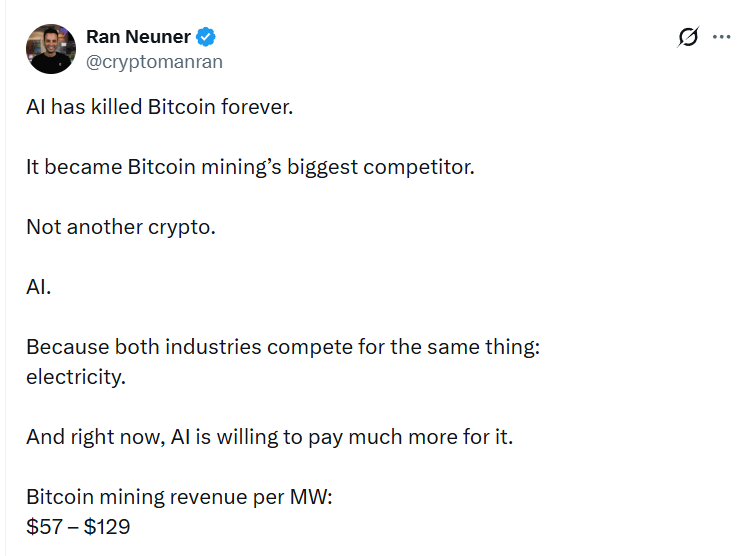Open the @cryptomanran handle link
742x556 pixels.
[154, 61]
